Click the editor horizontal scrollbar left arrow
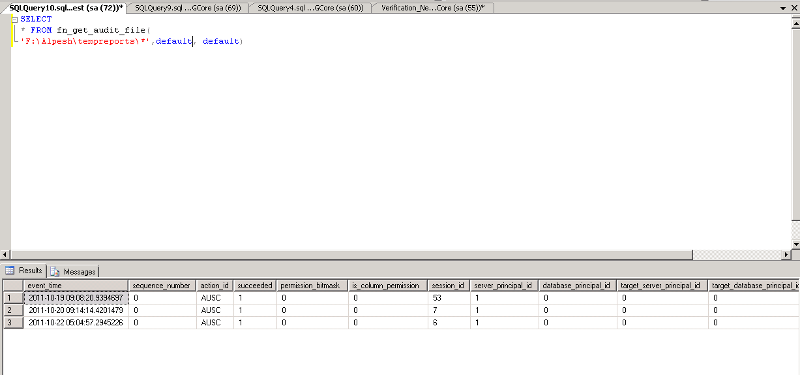The height and width of the screenshot is (375, 800). pos(6,254)
